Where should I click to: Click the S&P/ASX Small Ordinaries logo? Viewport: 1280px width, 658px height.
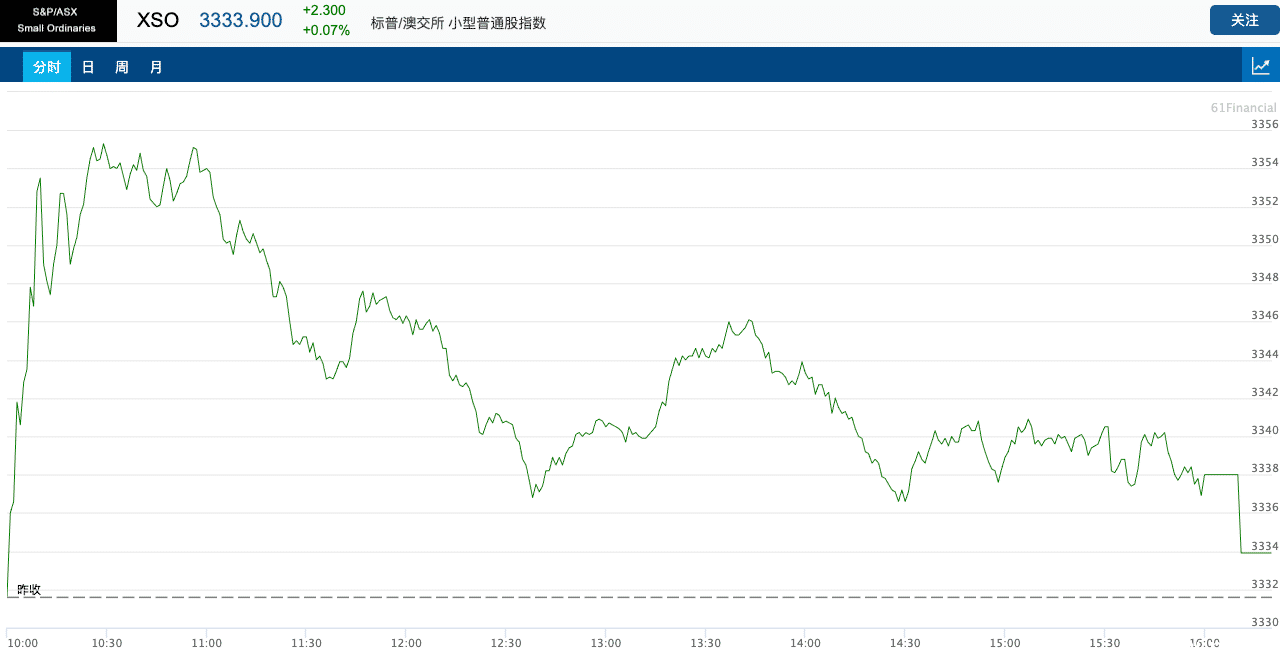coord(58,21)
